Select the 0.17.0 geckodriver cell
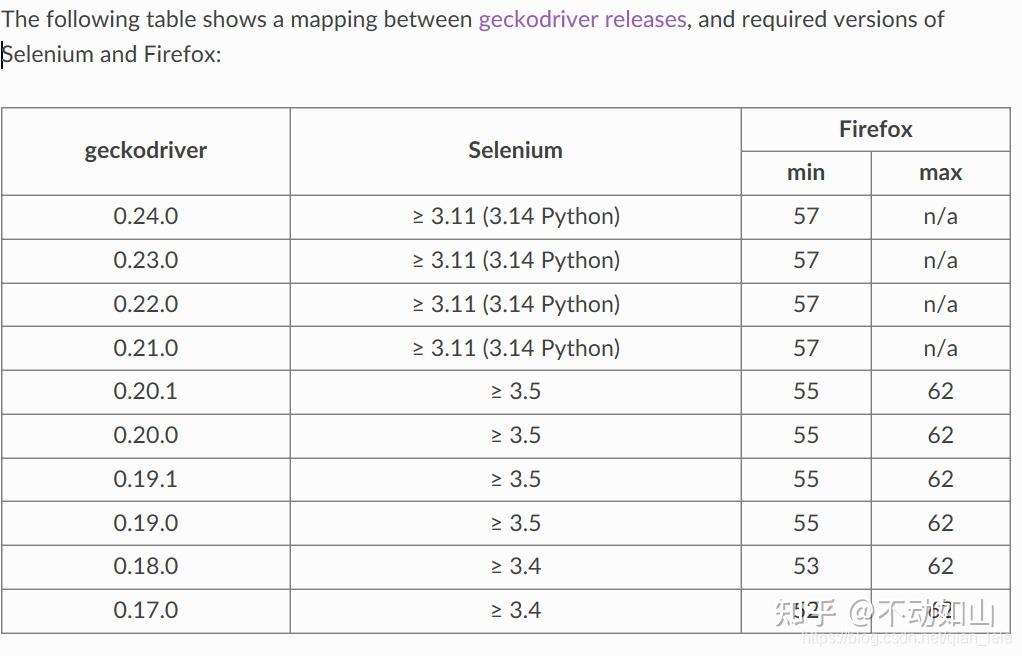The width and height of the screenshot is (1022, 656). [x=146, y=610]
